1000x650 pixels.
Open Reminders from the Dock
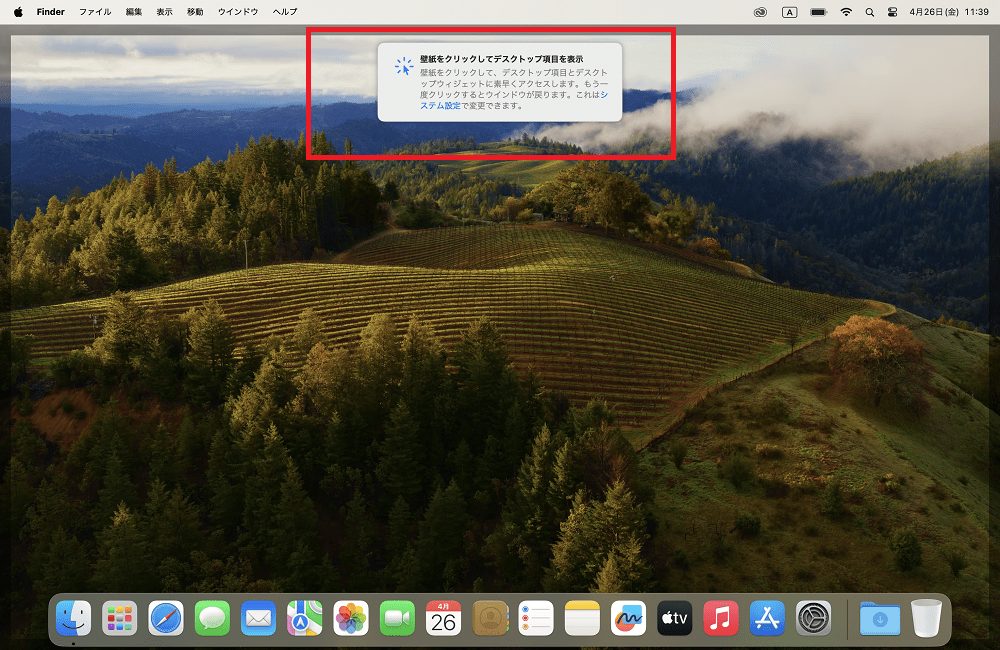(x=536, y=618)
